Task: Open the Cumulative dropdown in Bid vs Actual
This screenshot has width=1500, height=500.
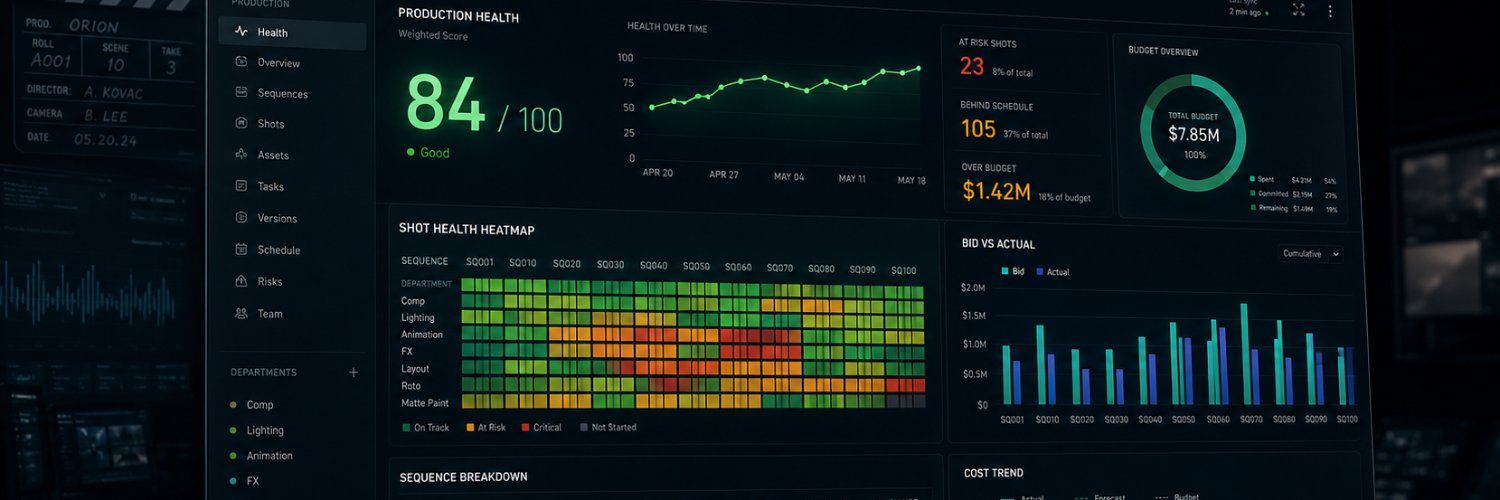Action: coord(1309,254)
